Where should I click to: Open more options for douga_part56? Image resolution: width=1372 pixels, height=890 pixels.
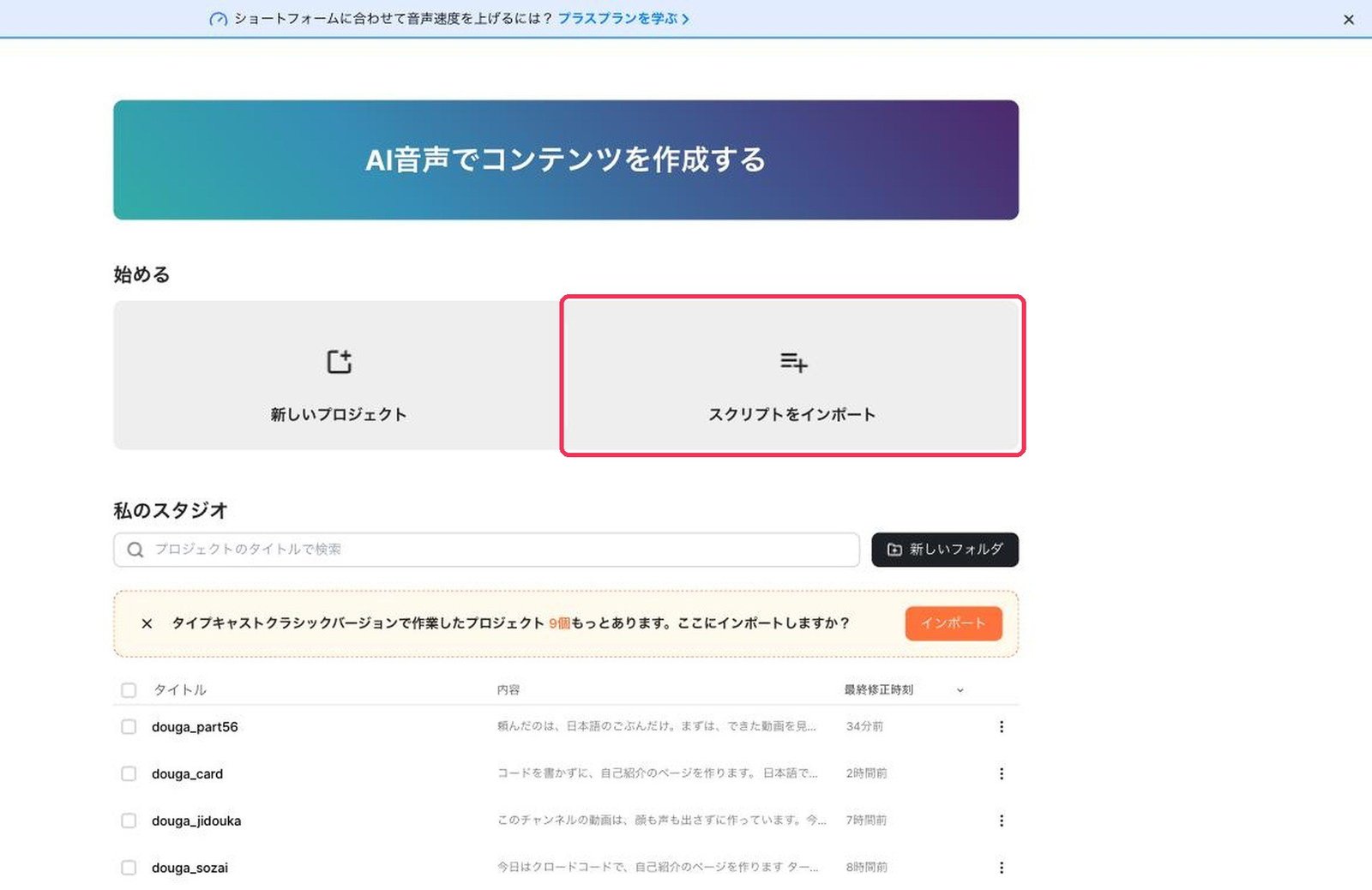[x=1001, y=727]
